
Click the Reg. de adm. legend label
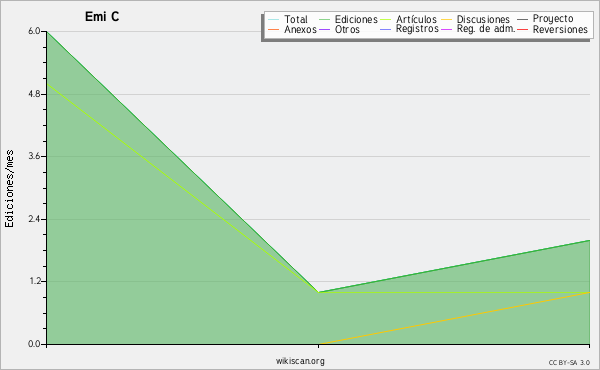point(486,29)
